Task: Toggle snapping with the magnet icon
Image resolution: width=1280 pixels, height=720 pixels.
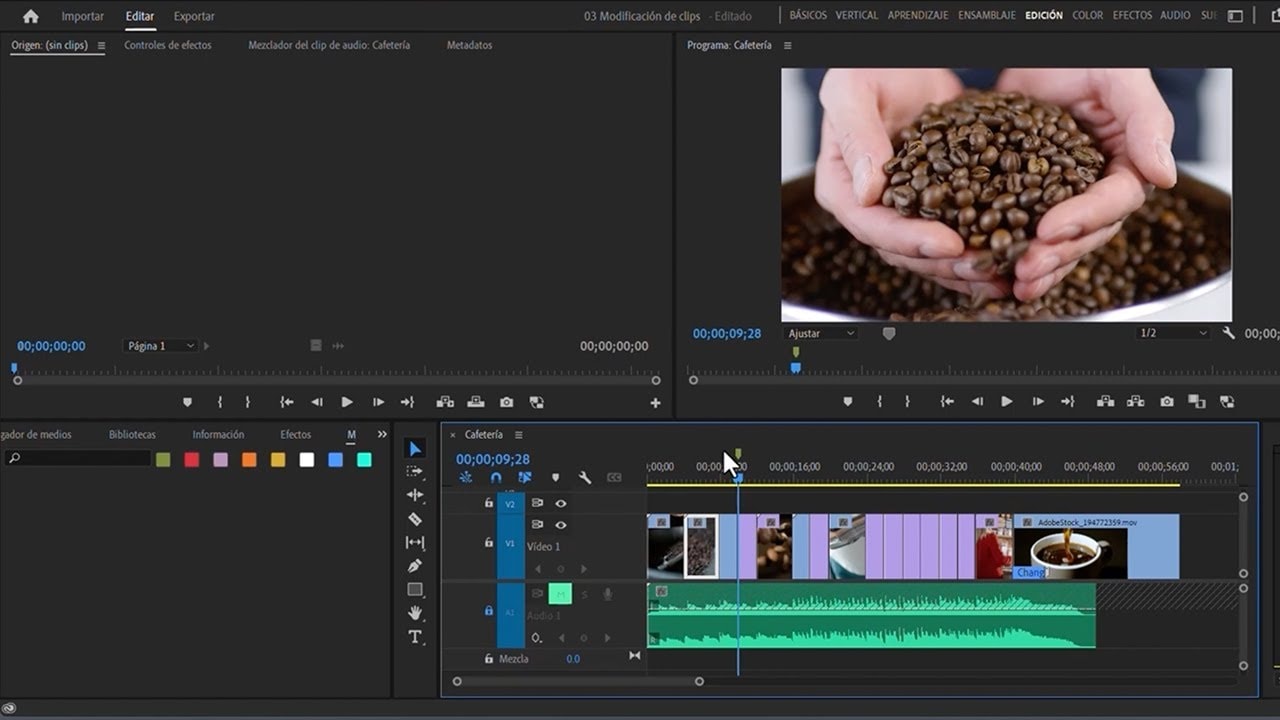Action: tap(496, 477)
